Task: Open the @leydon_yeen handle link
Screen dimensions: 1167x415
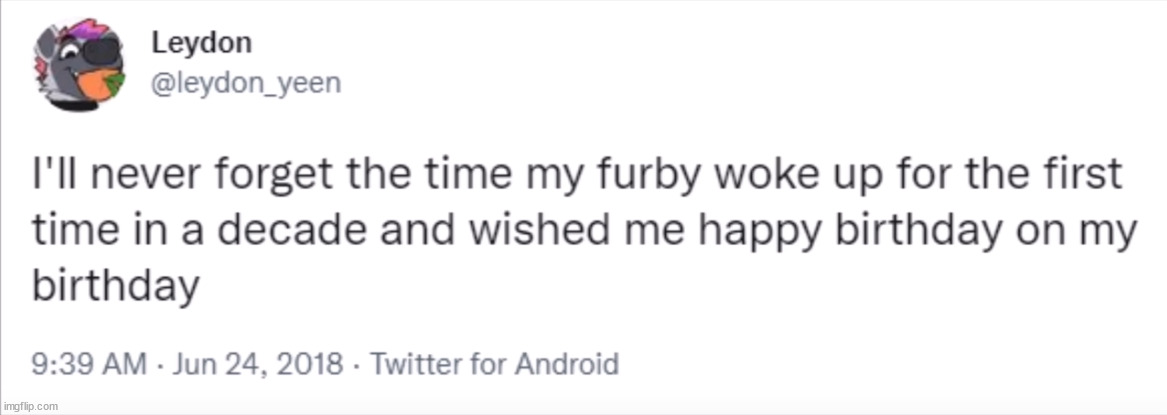Action: click(246, 84)
